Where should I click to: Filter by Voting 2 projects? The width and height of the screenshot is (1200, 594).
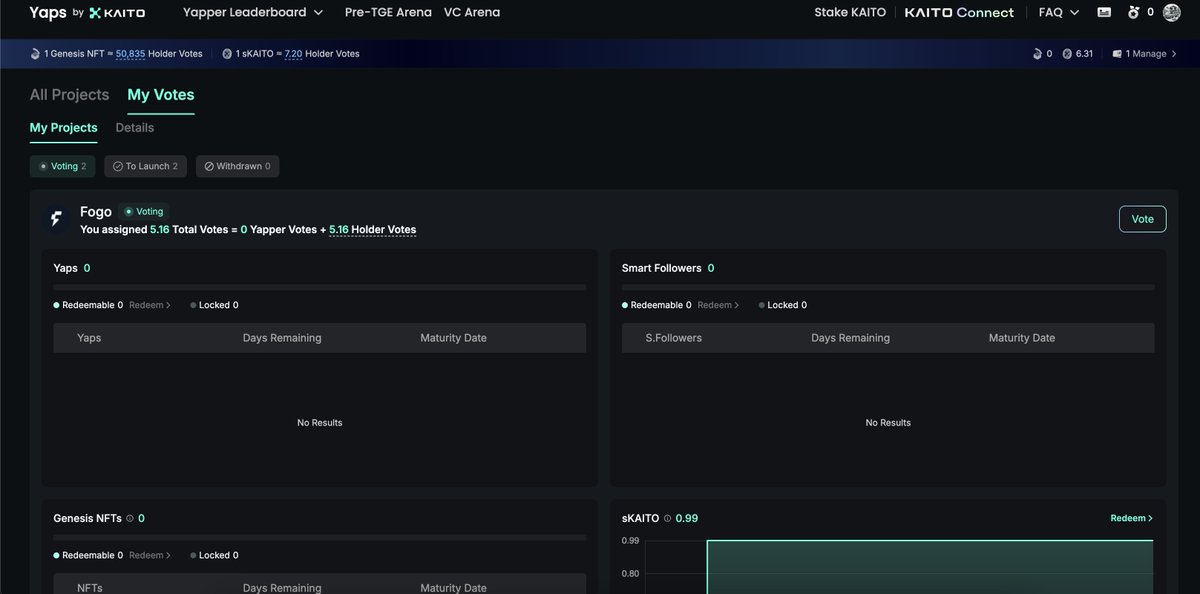coord(63,166)
